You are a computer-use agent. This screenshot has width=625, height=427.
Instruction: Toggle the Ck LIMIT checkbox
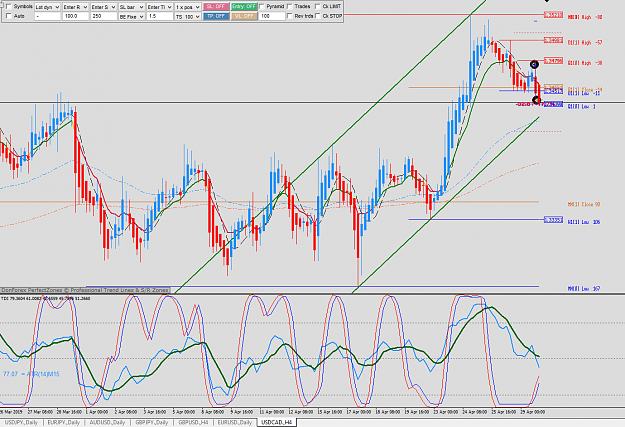[318, 7]
